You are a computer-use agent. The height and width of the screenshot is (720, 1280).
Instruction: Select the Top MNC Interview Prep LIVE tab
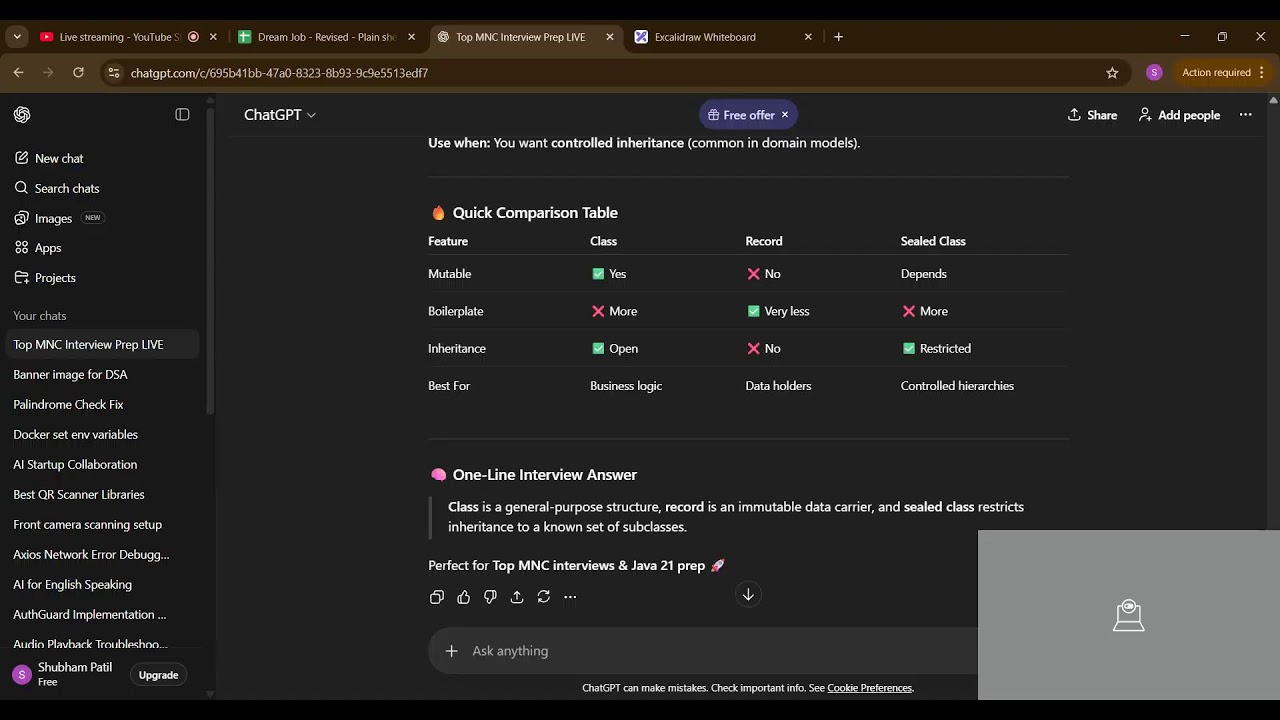coord(520,37)
